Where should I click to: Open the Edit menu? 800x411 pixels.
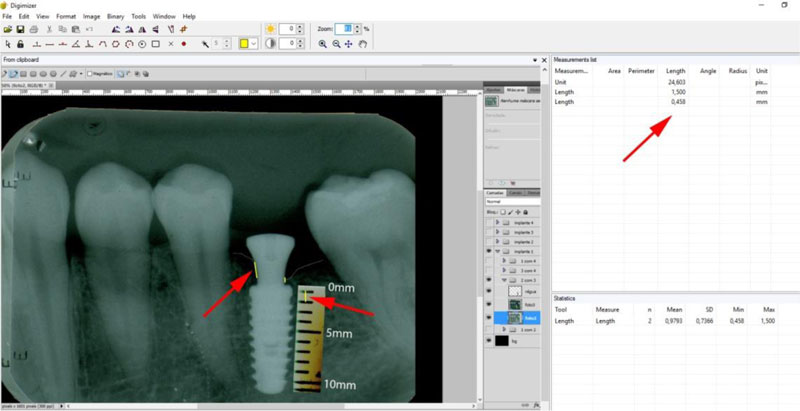(24, 16)
